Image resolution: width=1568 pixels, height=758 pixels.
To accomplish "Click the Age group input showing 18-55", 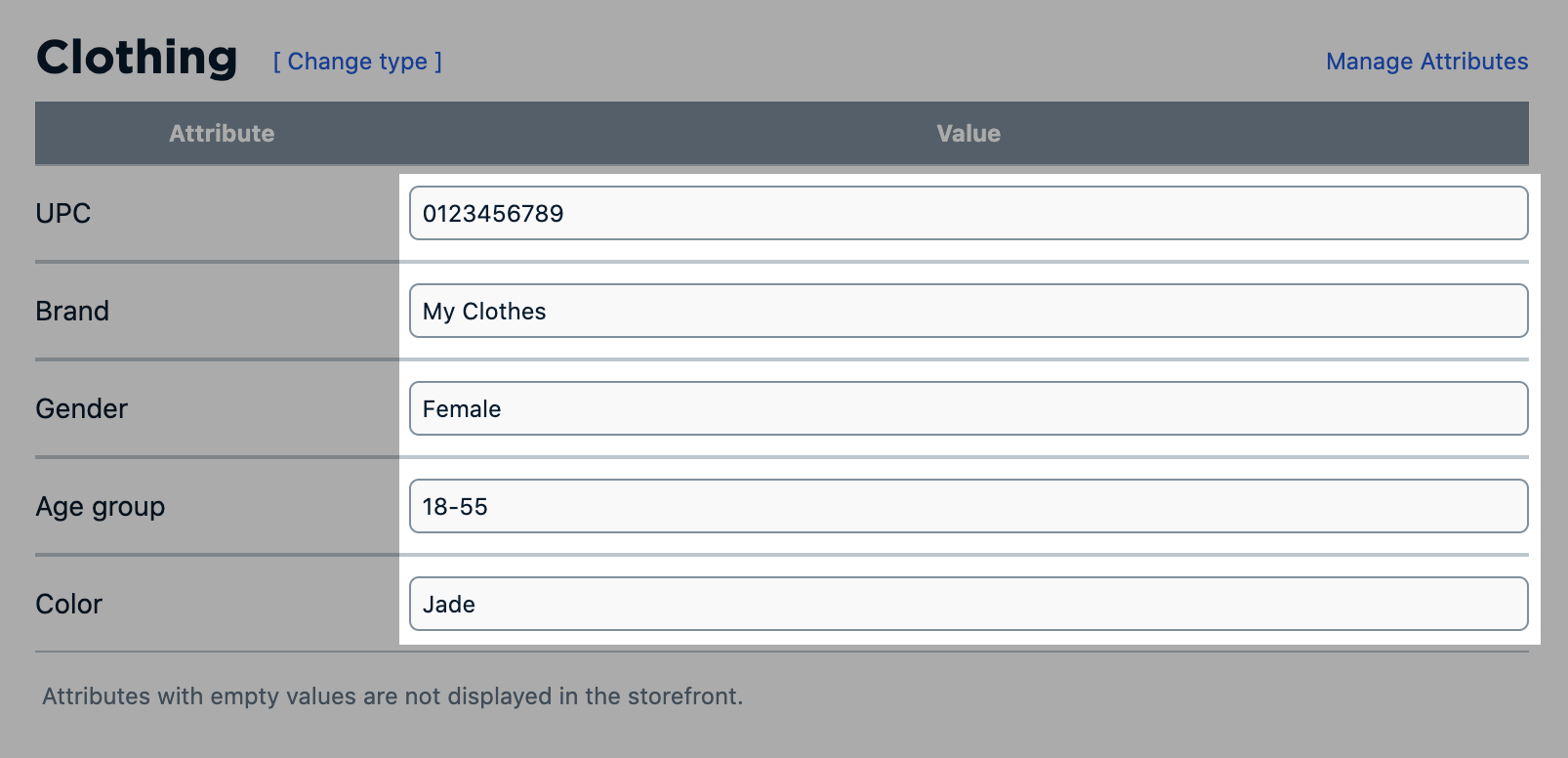I will pos(968,506).
